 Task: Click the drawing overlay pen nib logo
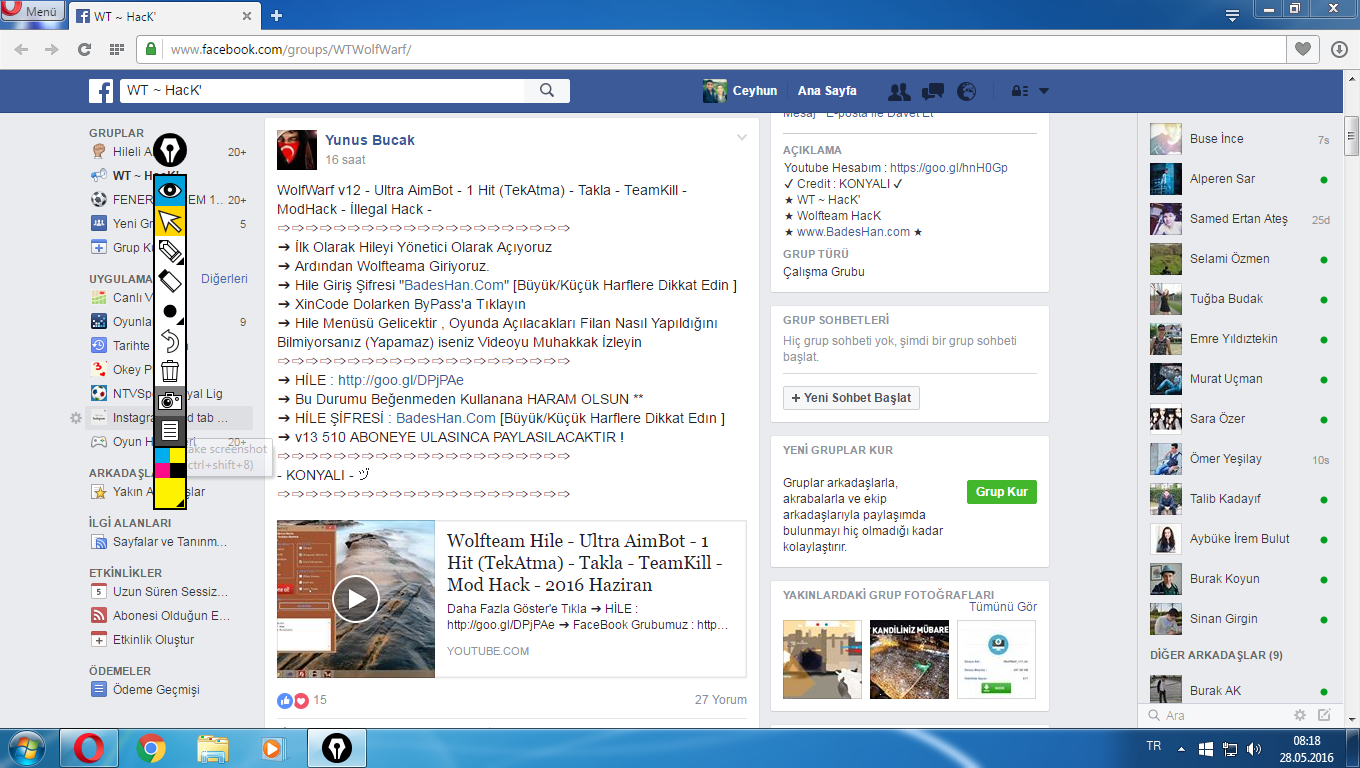tap(170, 150)
